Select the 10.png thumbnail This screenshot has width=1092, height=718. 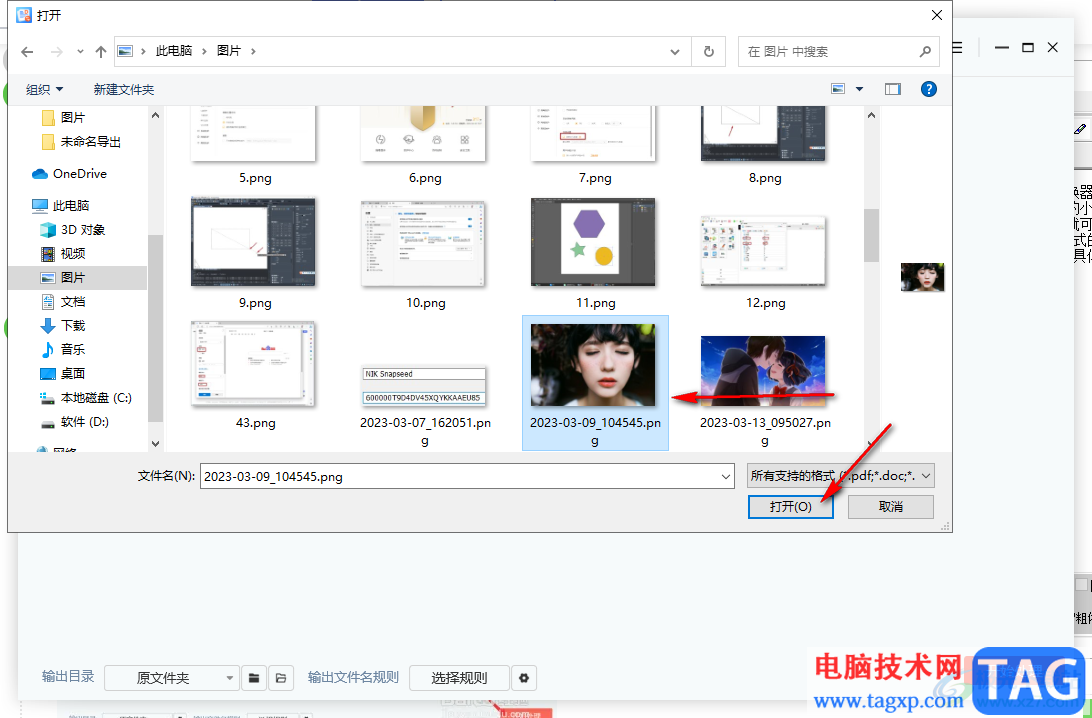(423, 243)
